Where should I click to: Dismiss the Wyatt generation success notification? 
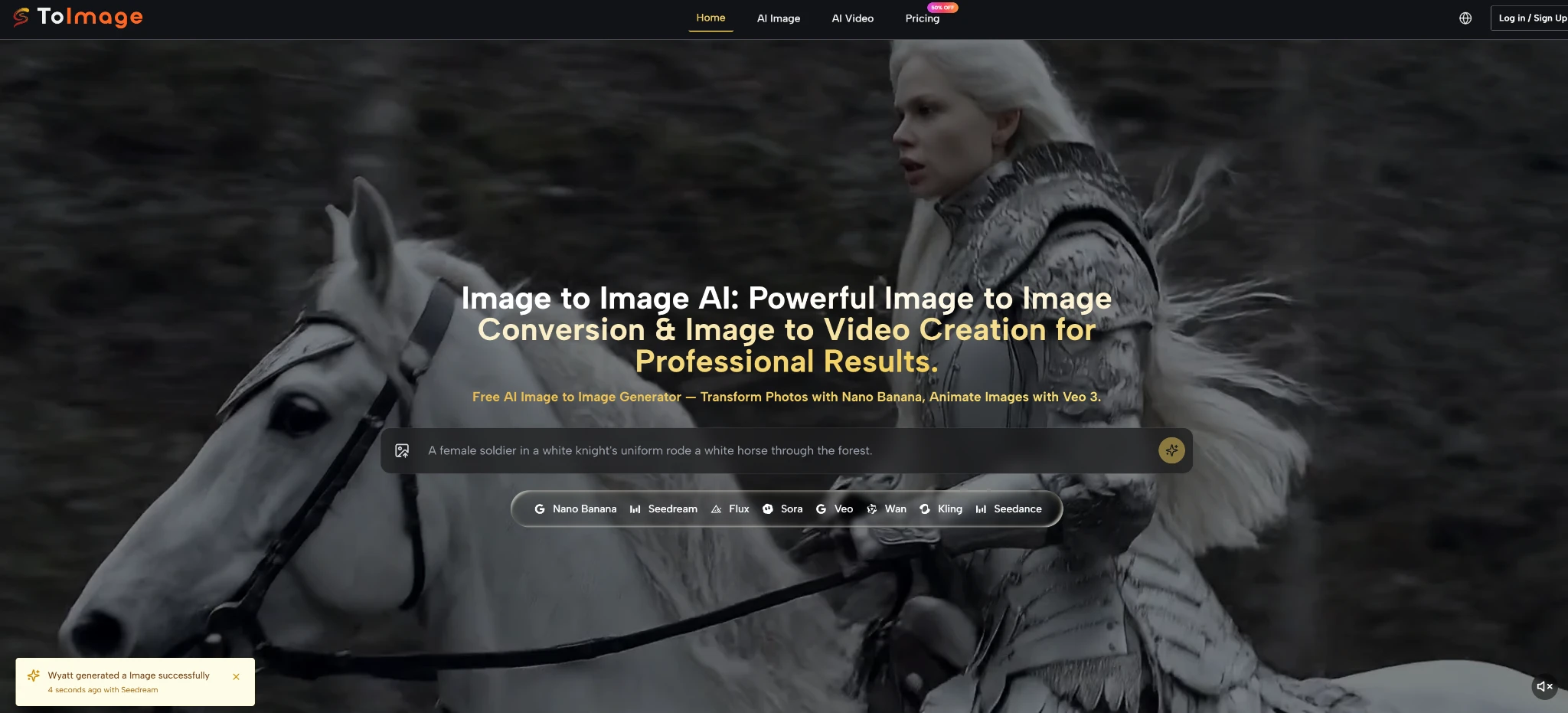pyautogui.click(x=237, y=677)
